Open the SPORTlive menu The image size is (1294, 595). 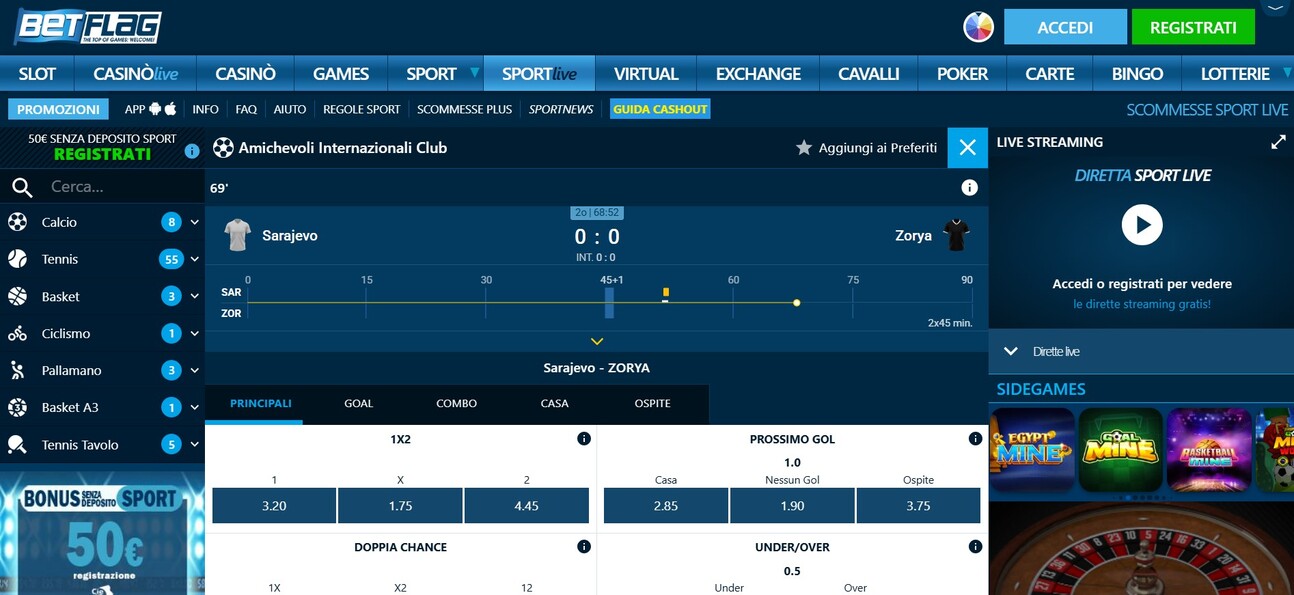pos(539,73)
